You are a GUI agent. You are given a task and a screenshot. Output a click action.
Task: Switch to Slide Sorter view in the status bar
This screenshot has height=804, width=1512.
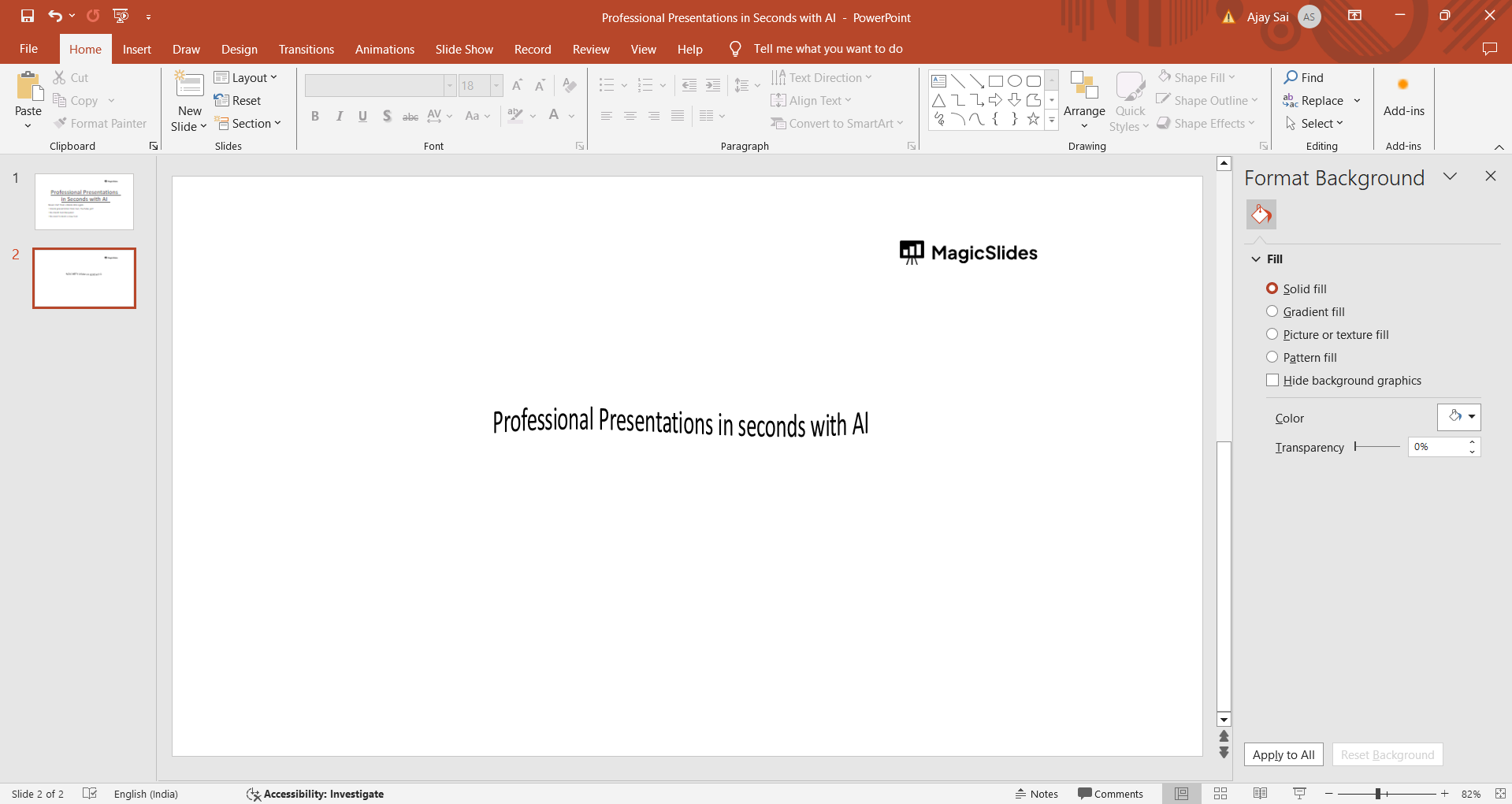[1220, 794]
